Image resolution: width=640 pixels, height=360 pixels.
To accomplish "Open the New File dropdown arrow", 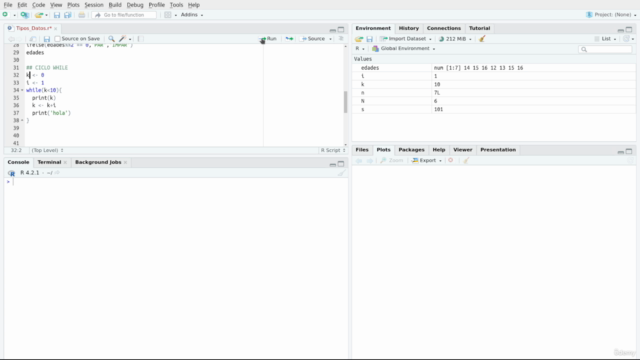I will (x=14, y=15).
